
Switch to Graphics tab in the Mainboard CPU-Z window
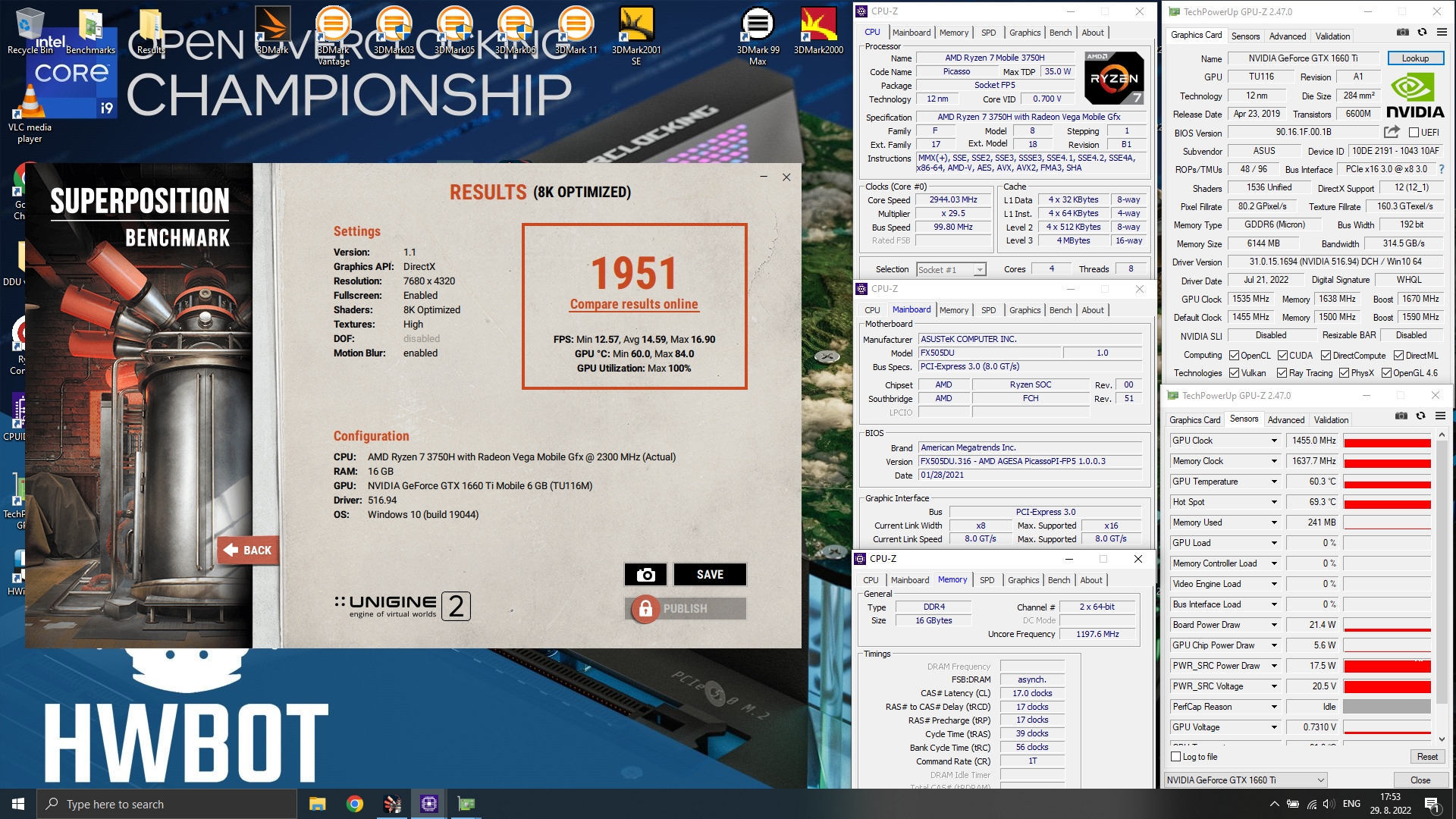[1025, 310]
